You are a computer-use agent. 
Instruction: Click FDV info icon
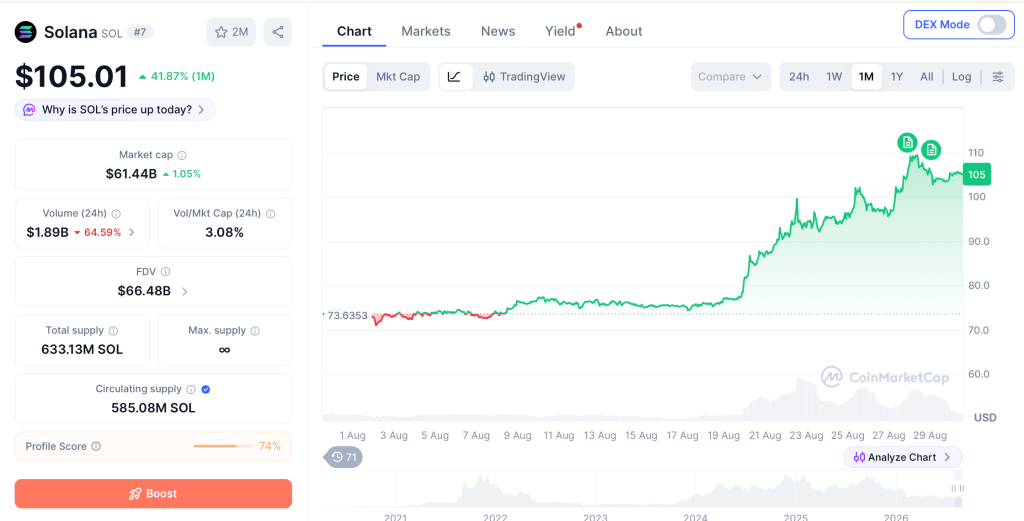coord(166,272)
